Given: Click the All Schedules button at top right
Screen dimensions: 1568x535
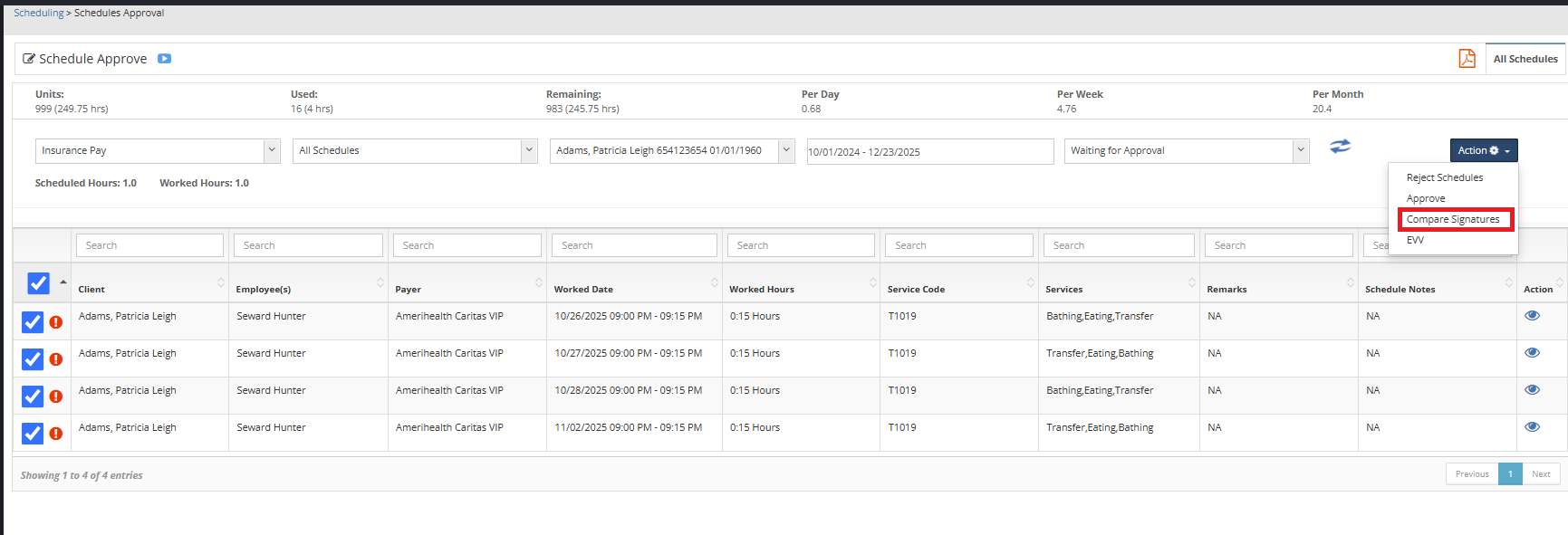Looking at the screenshot, I should (x=1525, y=59).
